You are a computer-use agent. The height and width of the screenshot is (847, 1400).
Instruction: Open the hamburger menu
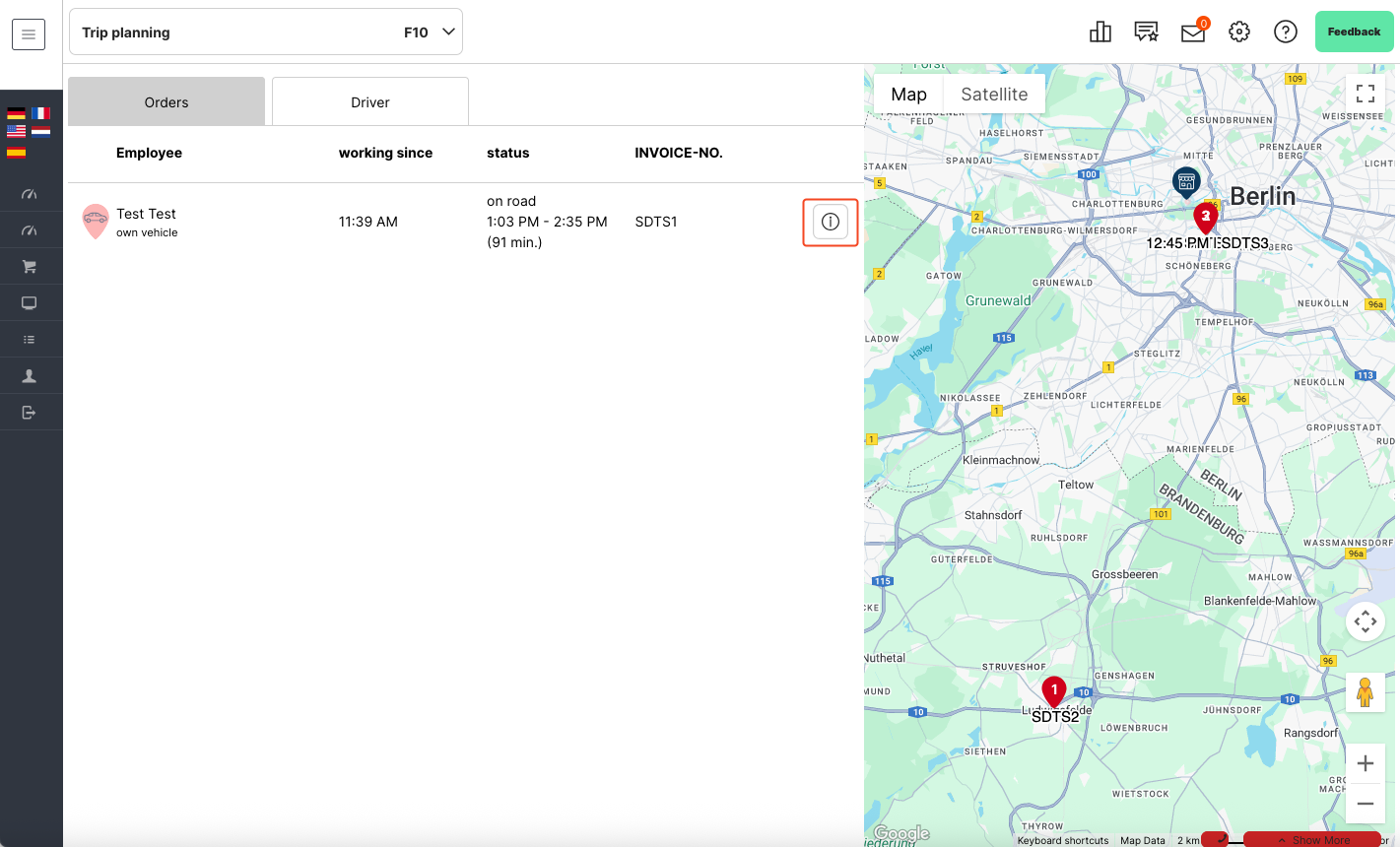tap(29, 34)
